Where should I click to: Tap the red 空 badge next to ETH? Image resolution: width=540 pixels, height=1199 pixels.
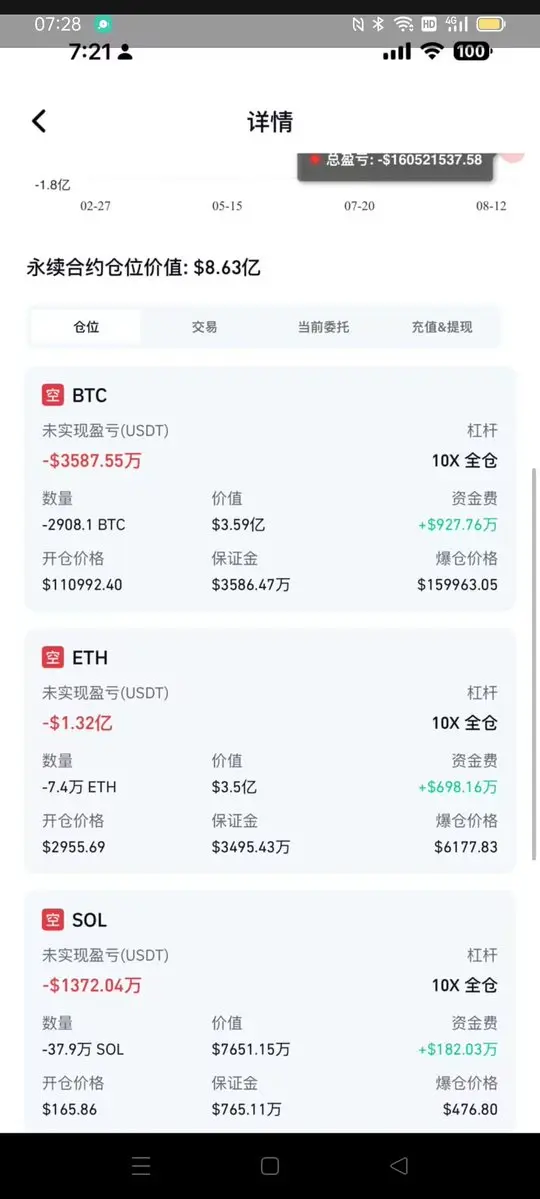point(53,658)
